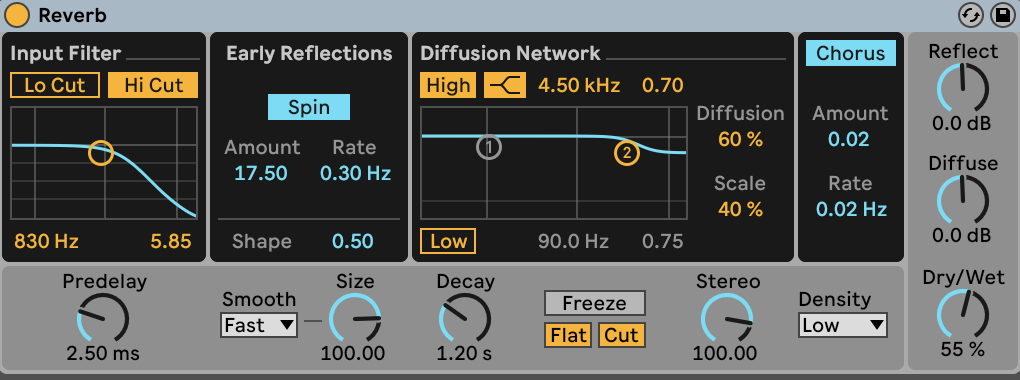
Task: Click the Spin Rate value 0.30 Hz
Action: (355, 173)
